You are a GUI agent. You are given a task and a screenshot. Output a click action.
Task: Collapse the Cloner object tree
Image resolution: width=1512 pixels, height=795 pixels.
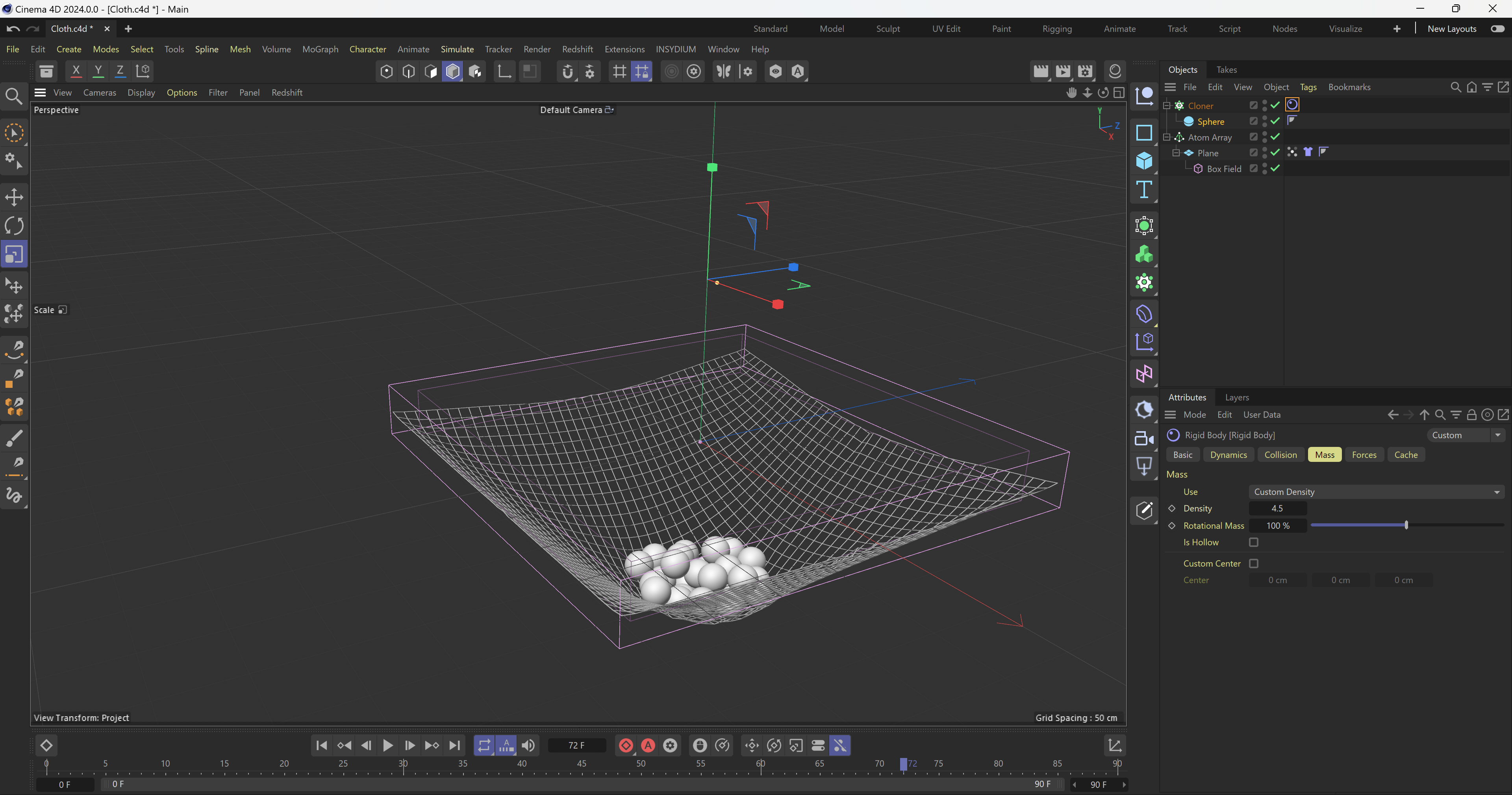pos(1167,106)
